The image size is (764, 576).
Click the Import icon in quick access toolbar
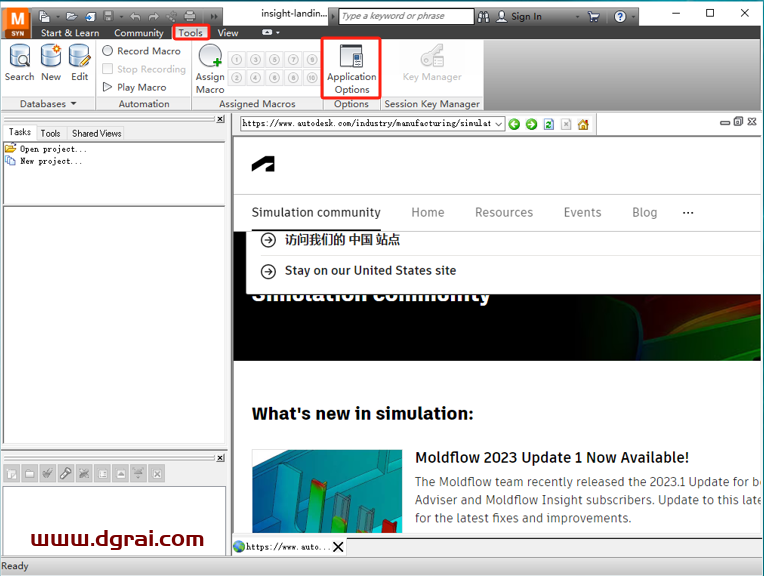(91, 17)
